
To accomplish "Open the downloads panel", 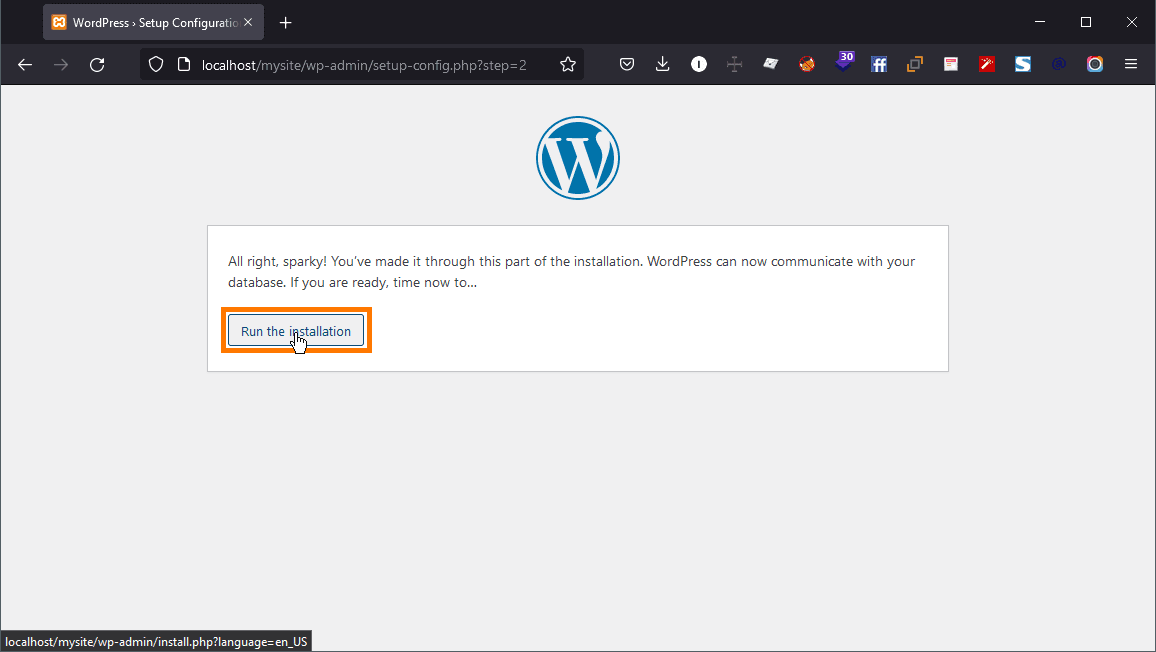I will [663, 65].
